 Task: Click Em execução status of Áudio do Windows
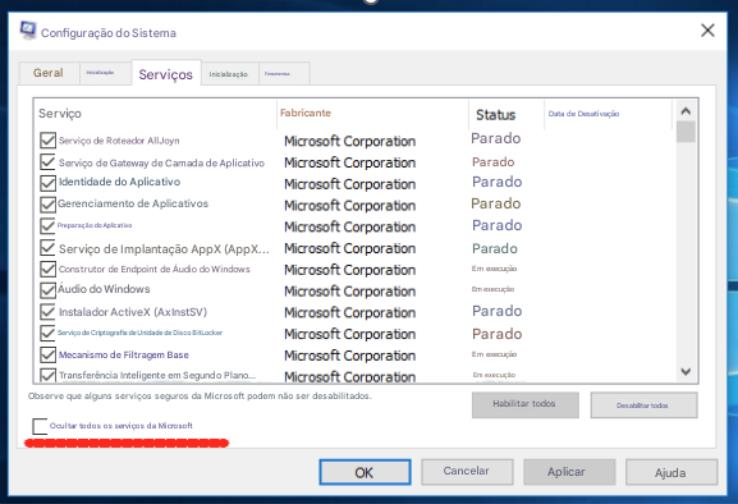point(493,289)
